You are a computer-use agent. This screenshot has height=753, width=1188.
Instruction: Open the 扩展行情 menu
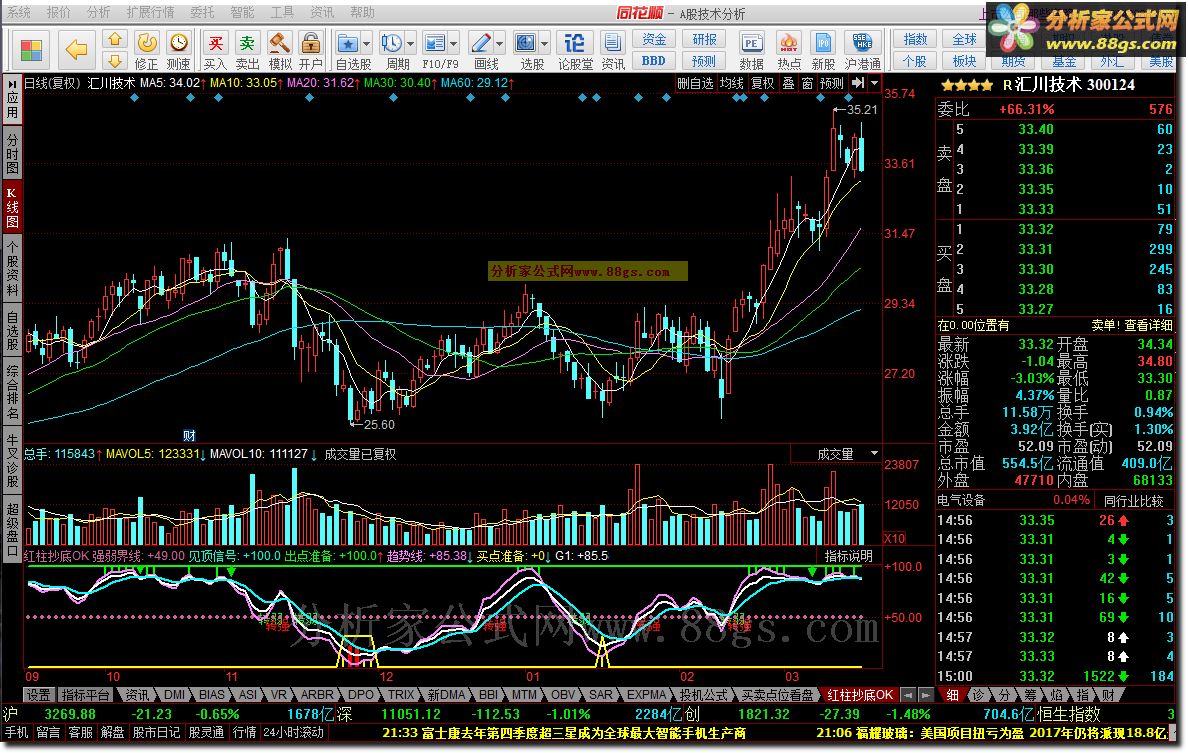click(x=150, y=12)
